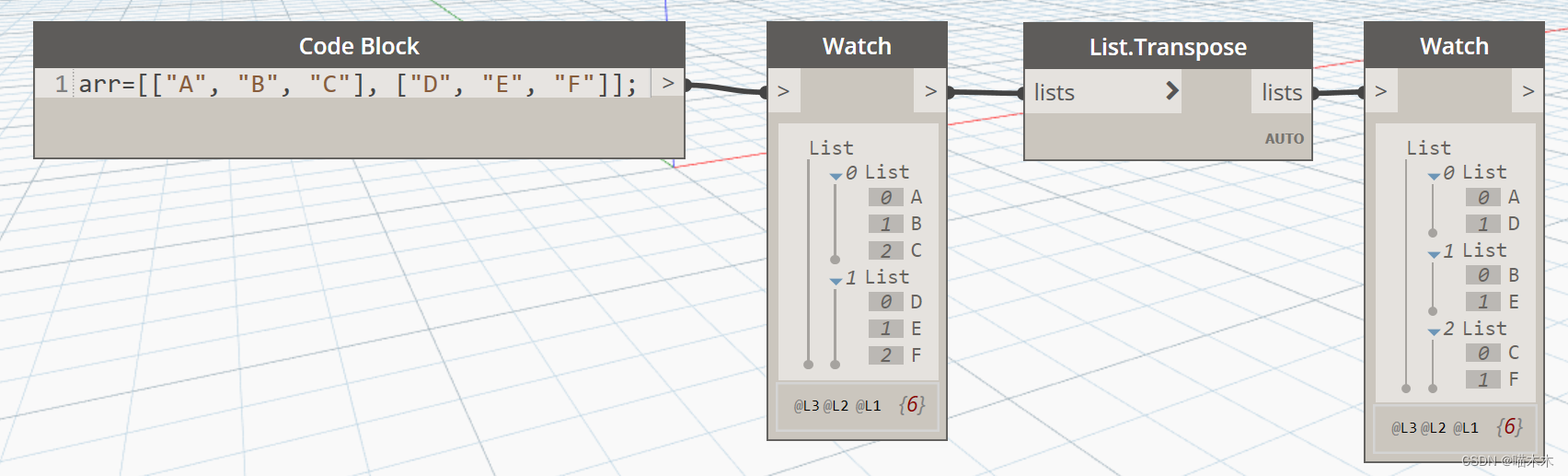1568x476 pixels.
Task: Select the first Watch node header
Action: [x=857, y=46]
